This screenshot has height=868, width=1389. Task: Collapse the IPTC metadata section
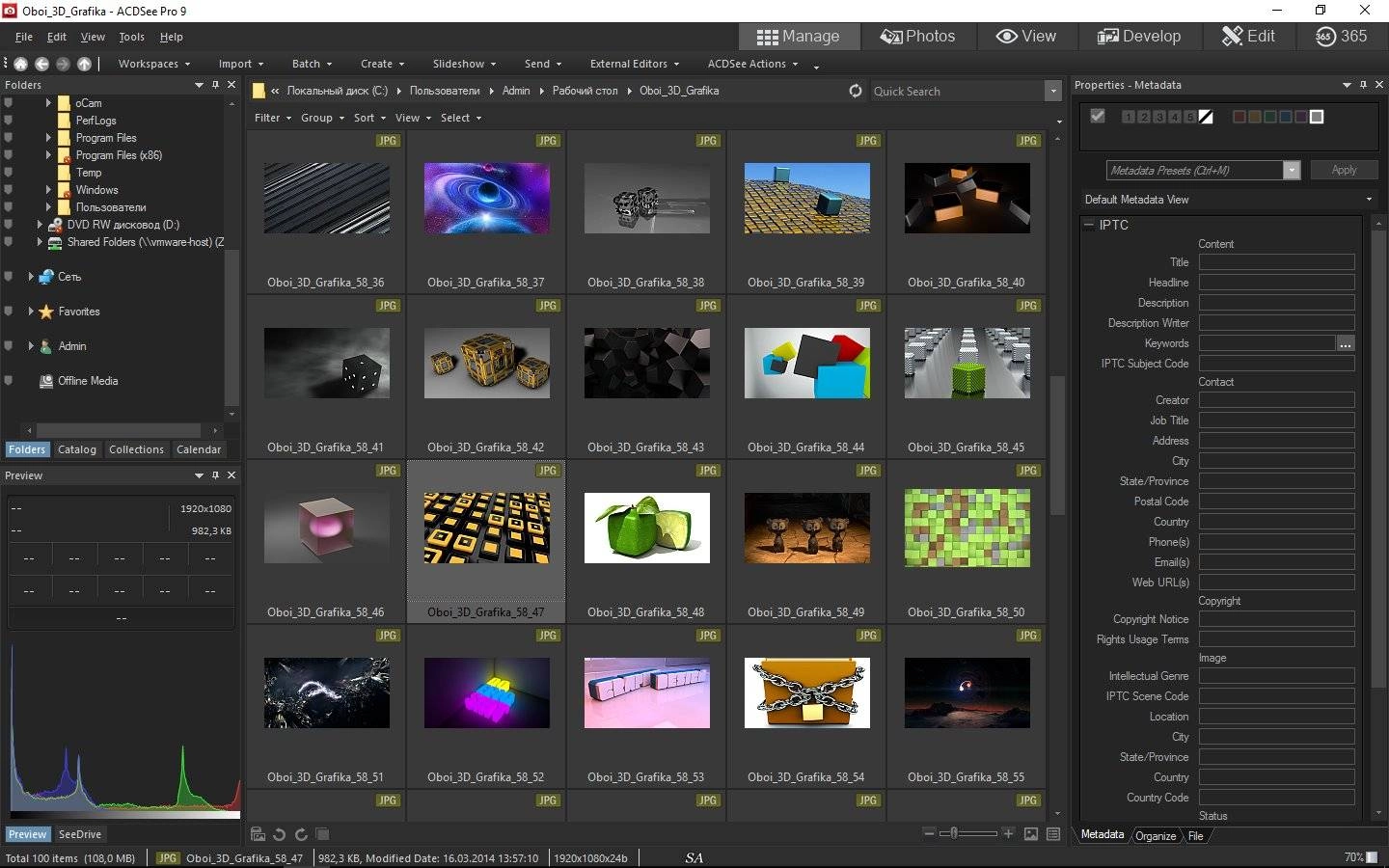coord(1089,225)
